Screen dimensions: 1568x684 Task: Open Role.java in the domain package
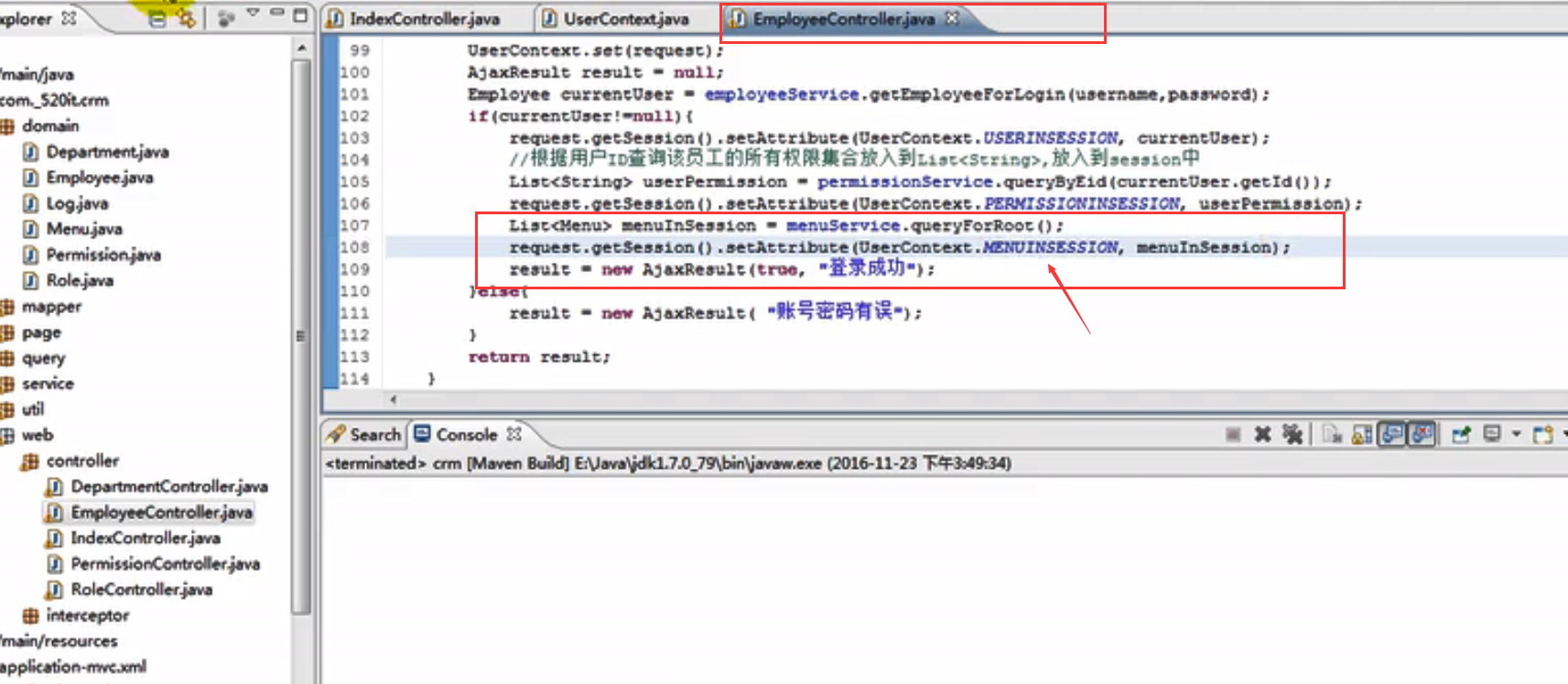pyautogui.click(x=80, y=280)
